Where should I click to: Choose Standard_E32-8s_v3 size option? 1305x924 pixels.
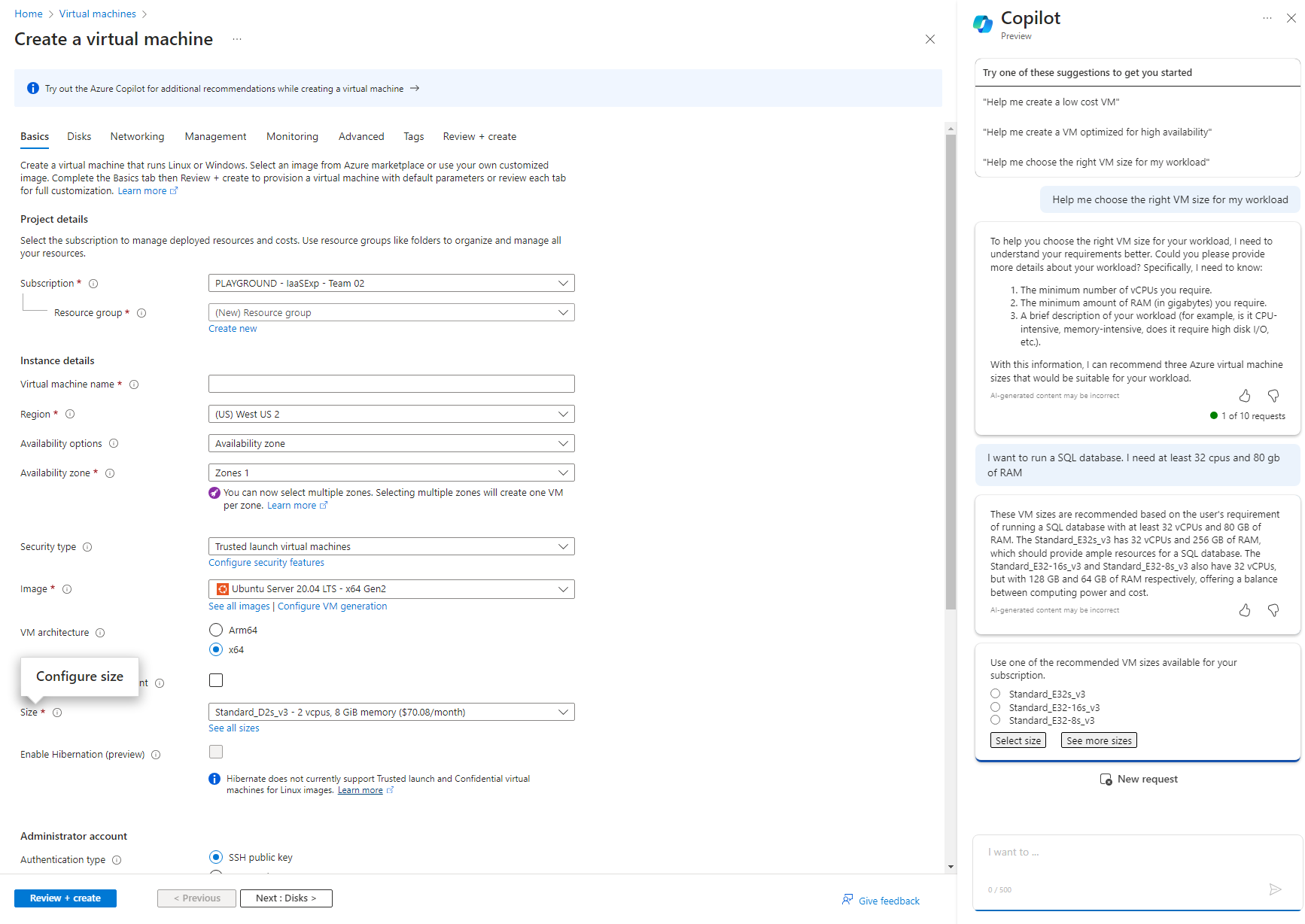[x=996, y=720]
